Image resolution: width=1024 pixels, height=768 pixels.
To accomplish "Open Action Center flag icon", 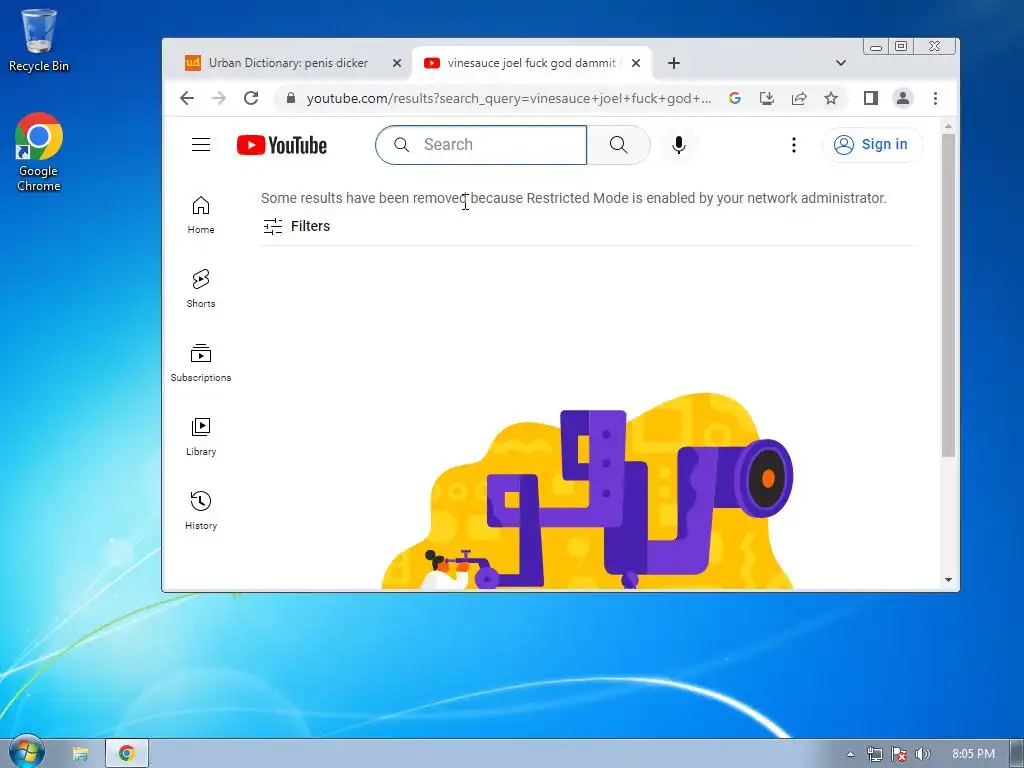I will point(899,754).
